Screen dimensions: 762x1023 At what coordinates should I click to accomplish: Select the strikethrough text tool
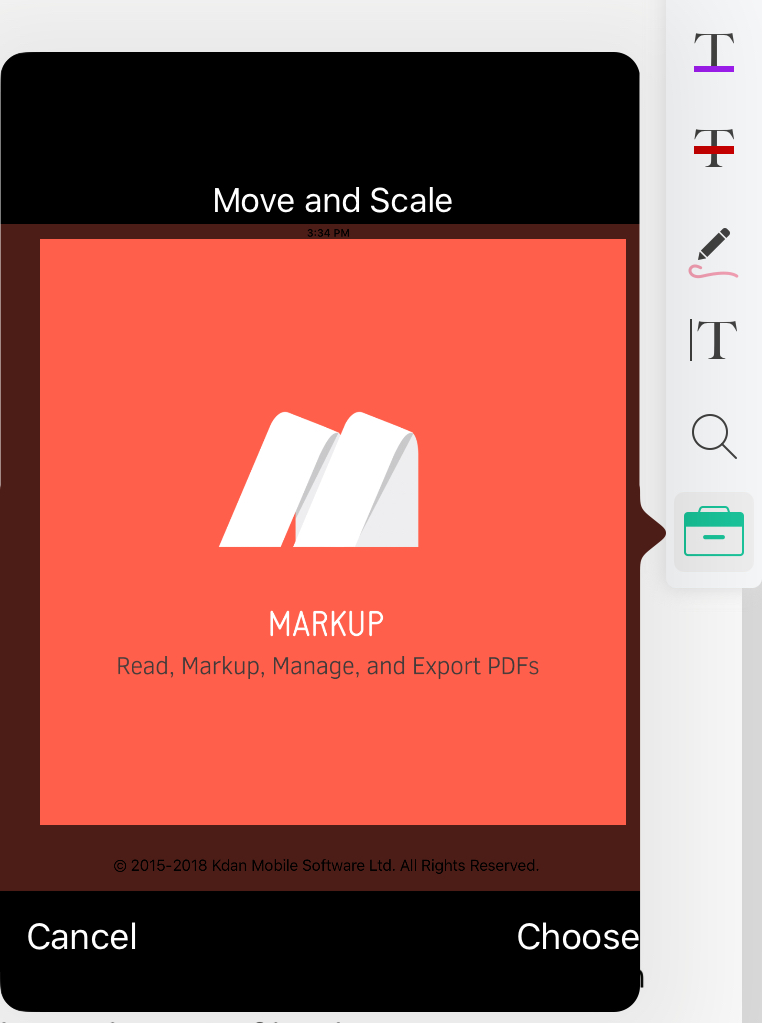pyautogui.click(x=714, y=147)
